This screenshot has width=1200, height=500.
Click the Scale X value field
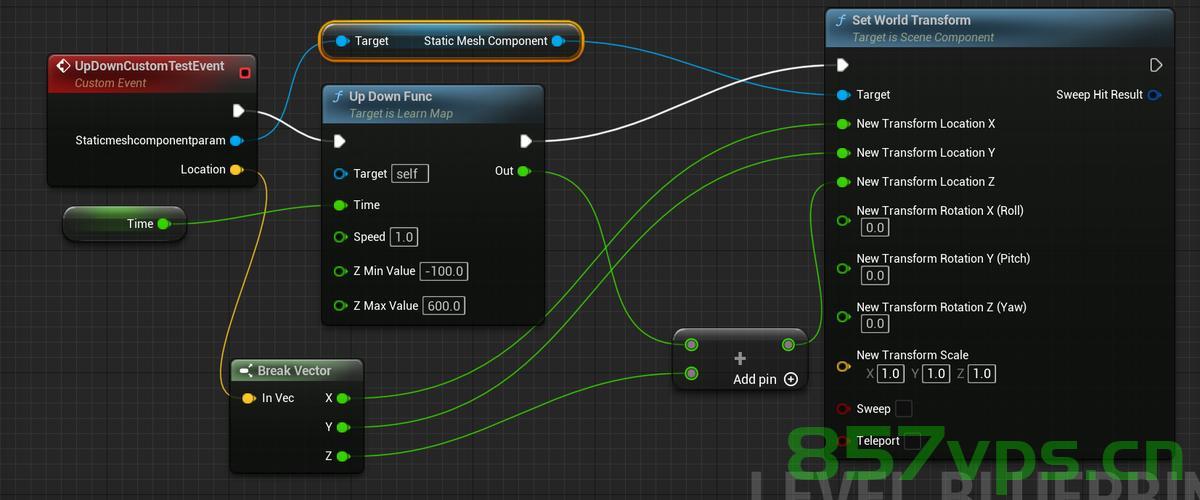pos(890,374)
